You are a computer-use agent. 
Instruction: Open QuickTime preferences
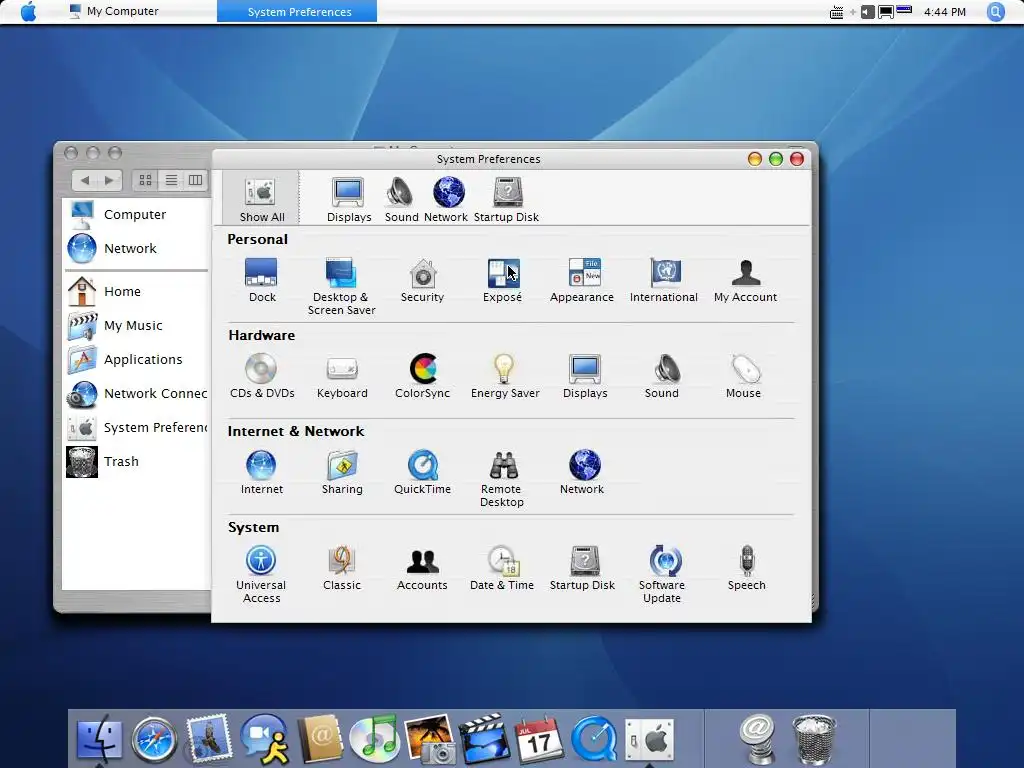(x=423, y=472)
